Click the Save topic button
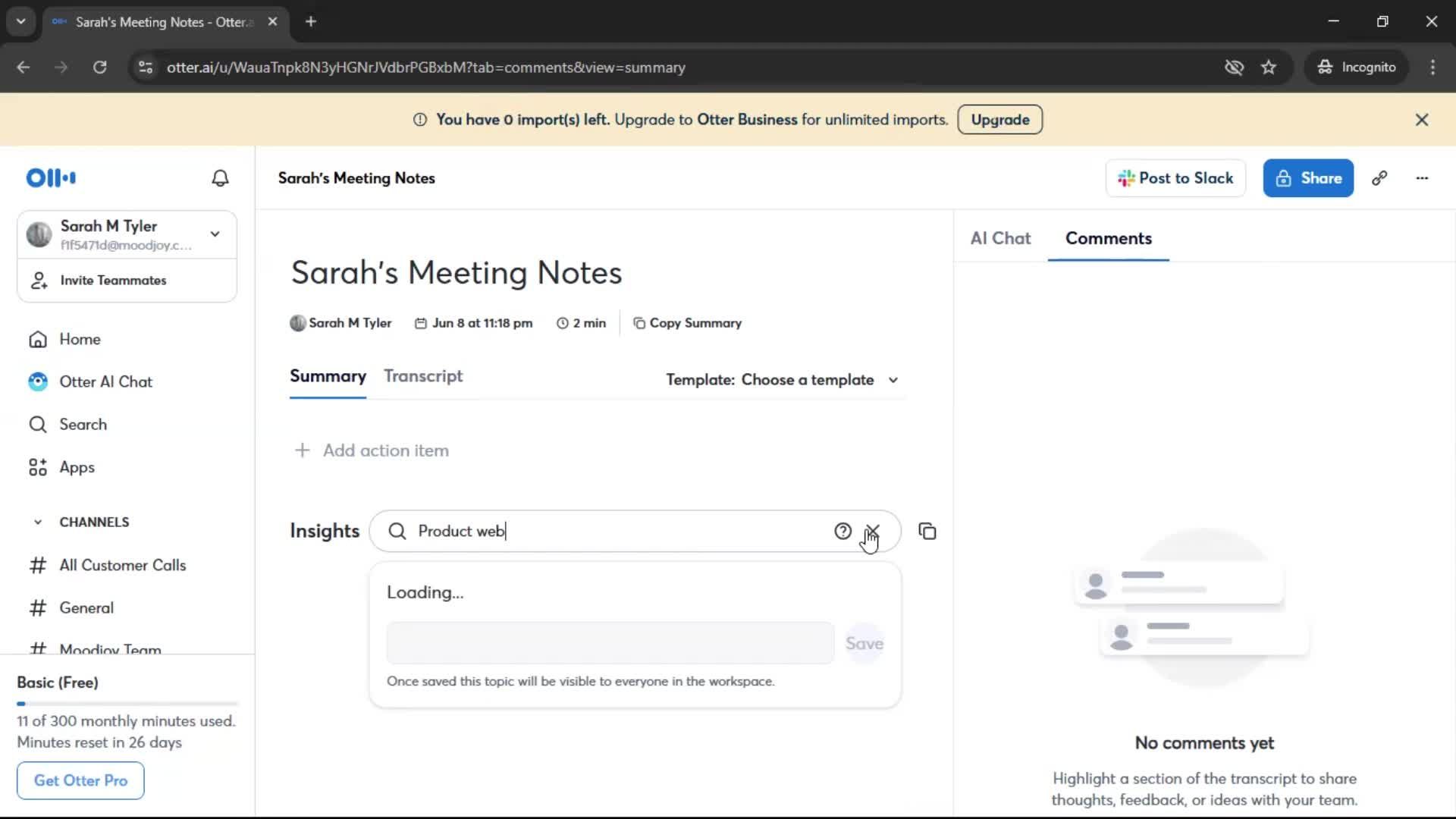 [864, 644]
